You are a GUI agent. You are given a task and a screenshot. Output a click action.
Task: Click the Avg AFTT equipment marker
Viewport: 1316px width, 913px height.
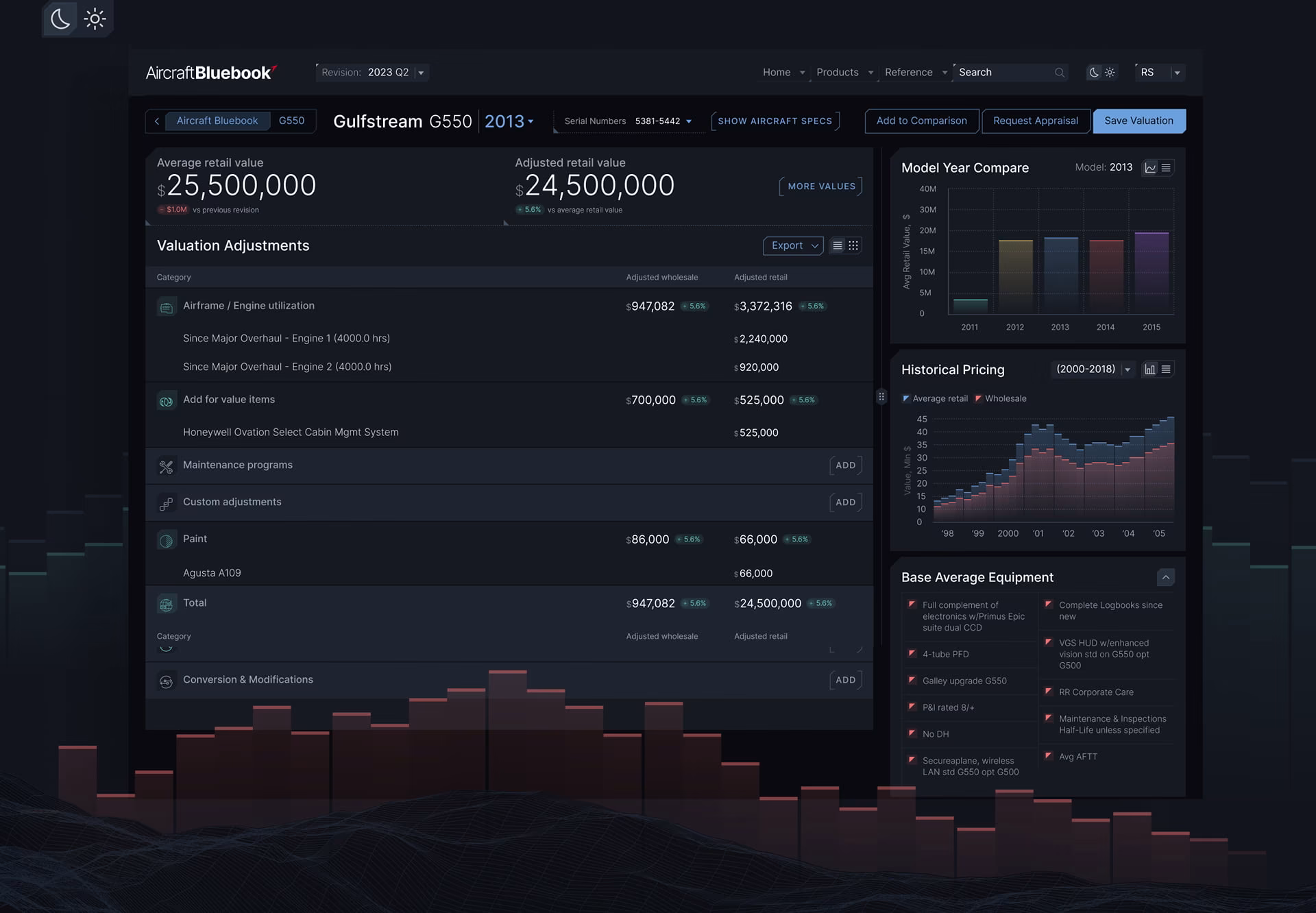click(1048, 756)
